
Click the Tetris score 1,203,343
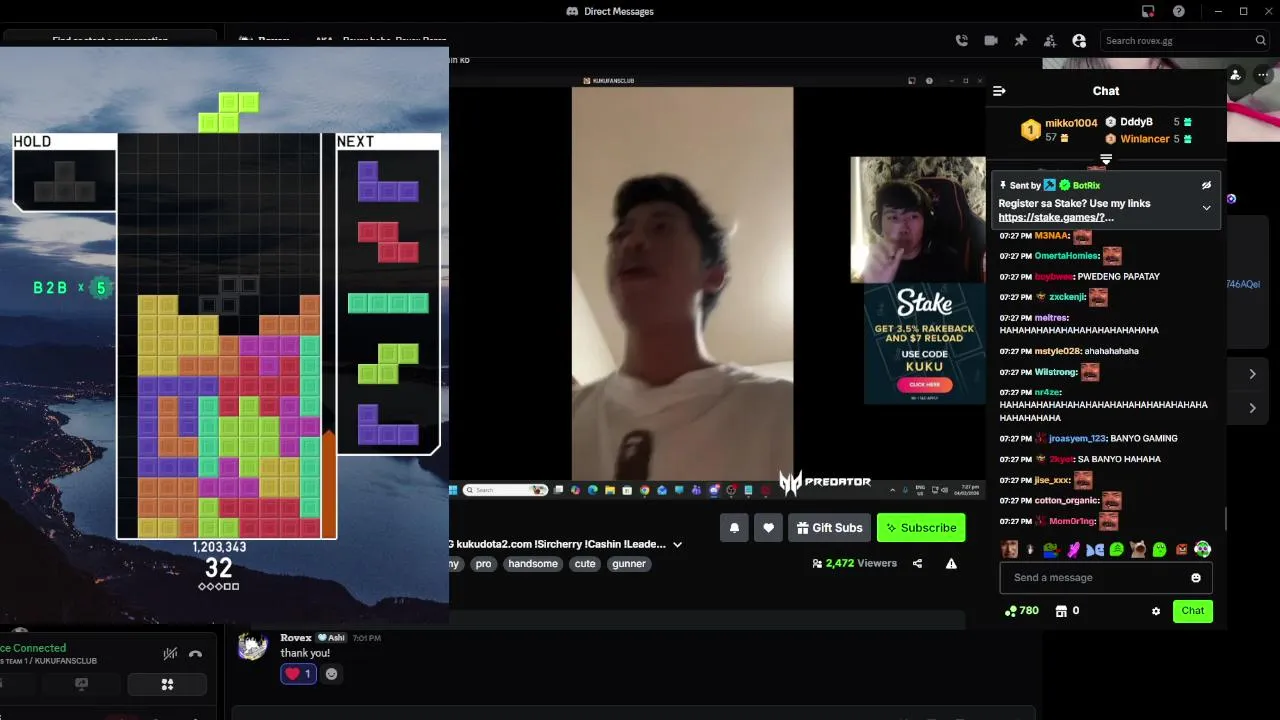pos(219,547)
